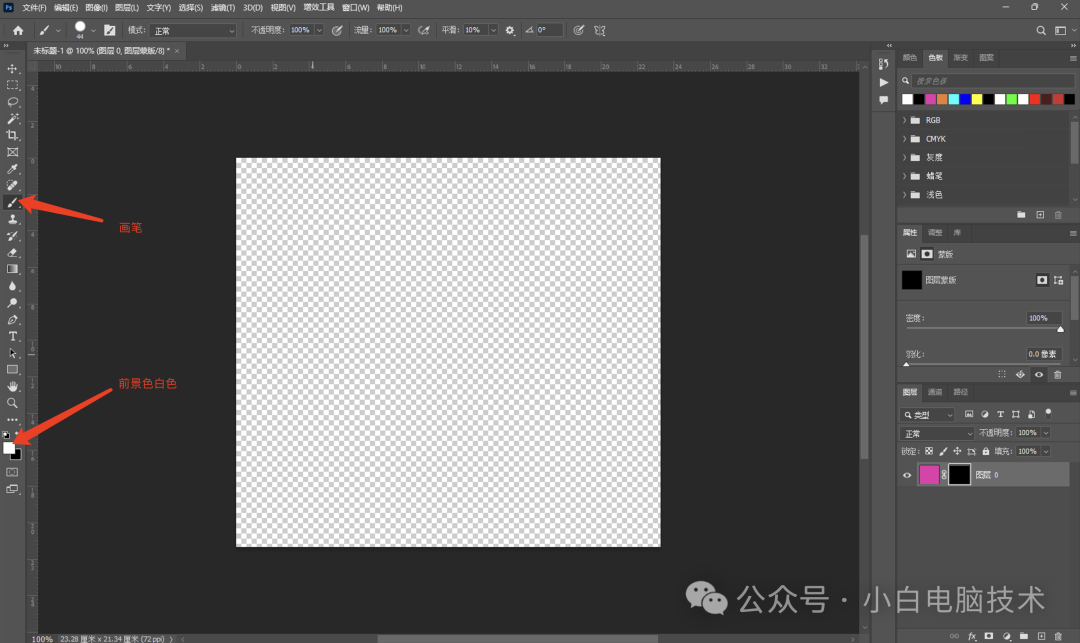This screenshot has height=643, width=1080.
Task: Select the Blur tool
Action: coord(12,286)
